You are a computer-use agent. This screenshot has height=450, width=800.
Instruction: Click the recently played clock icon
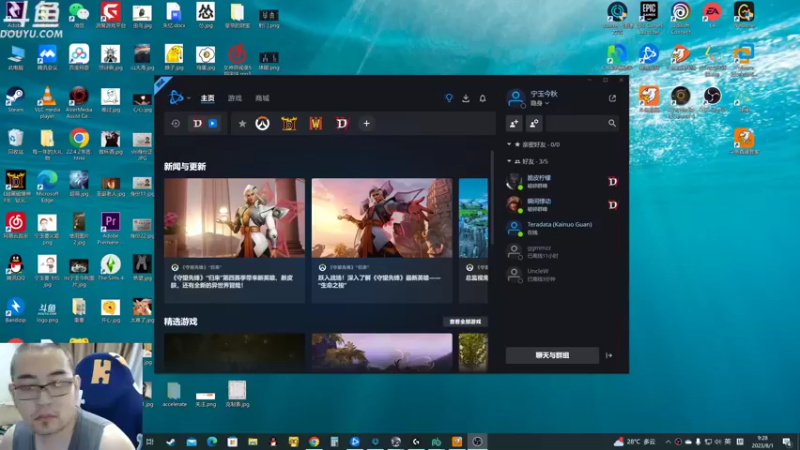(x=176, y=123)
